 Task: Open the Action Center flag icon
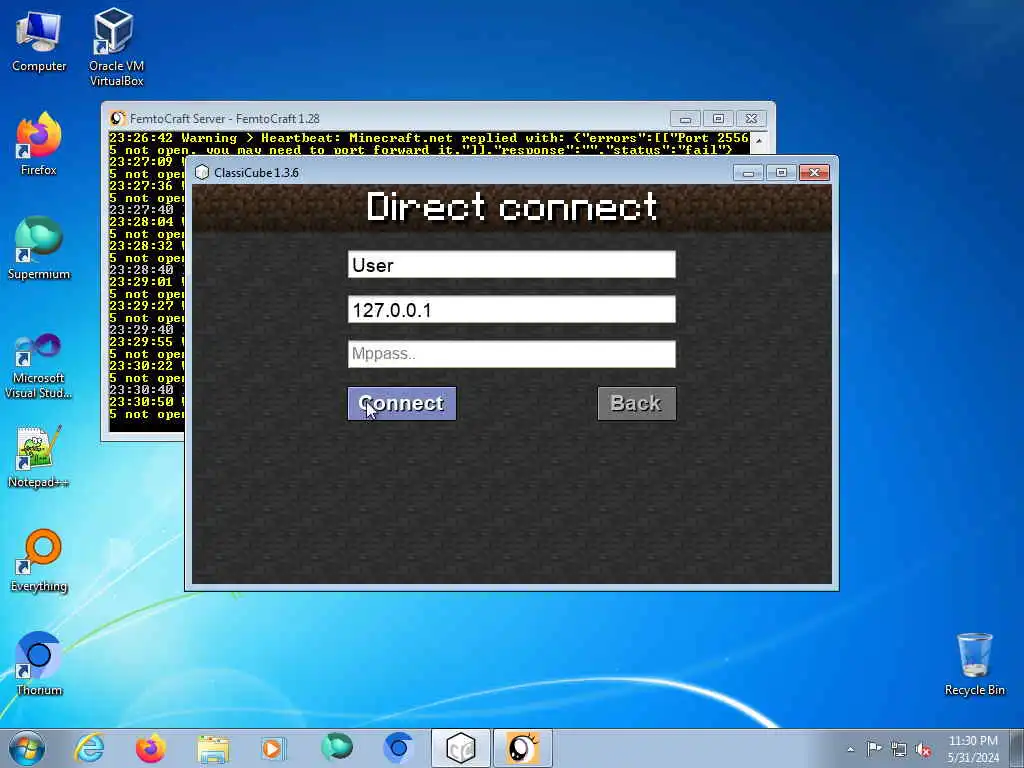(874, 748)
